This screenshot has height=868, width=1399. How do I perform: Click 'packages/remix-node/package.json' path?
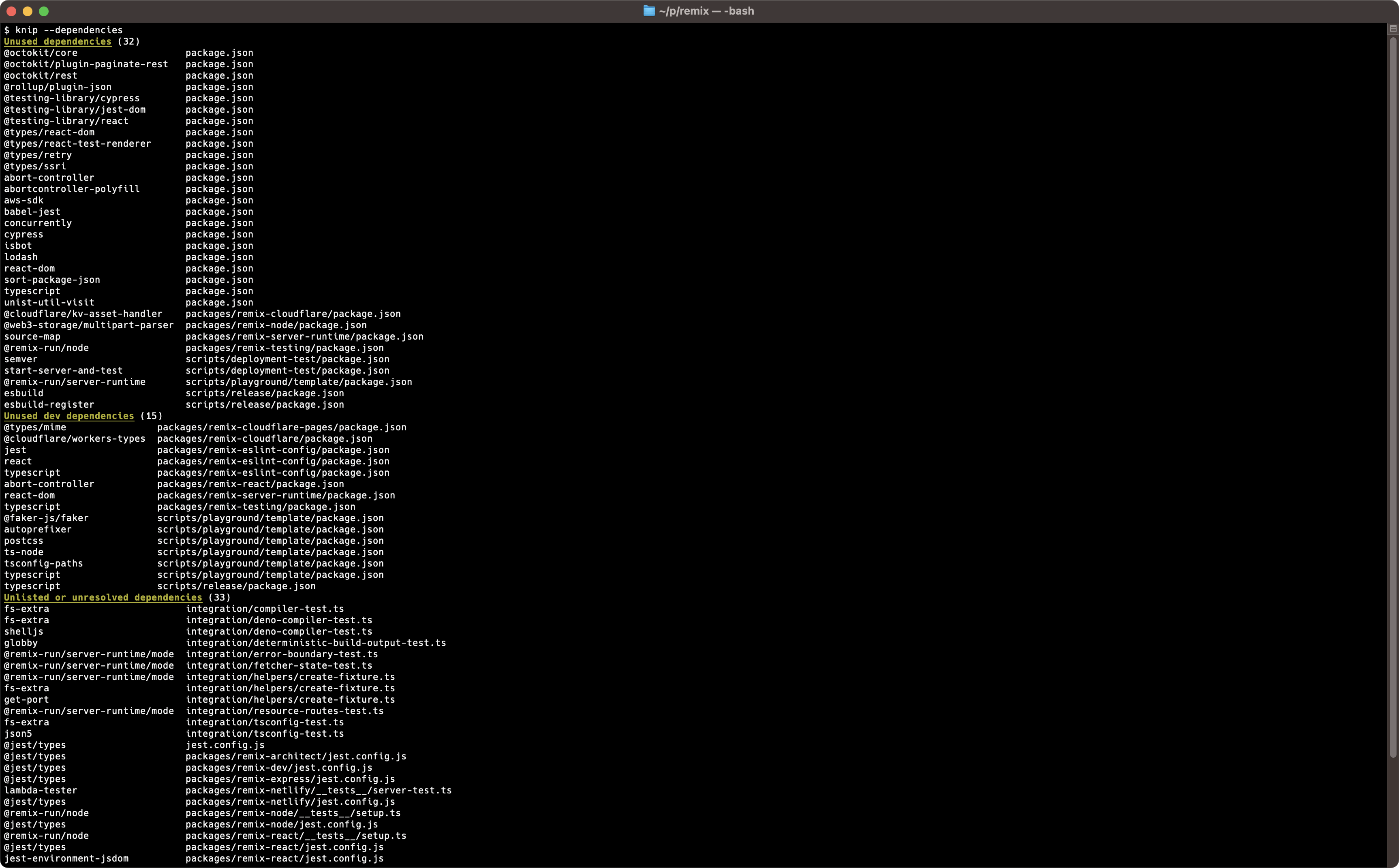point(276,325)
